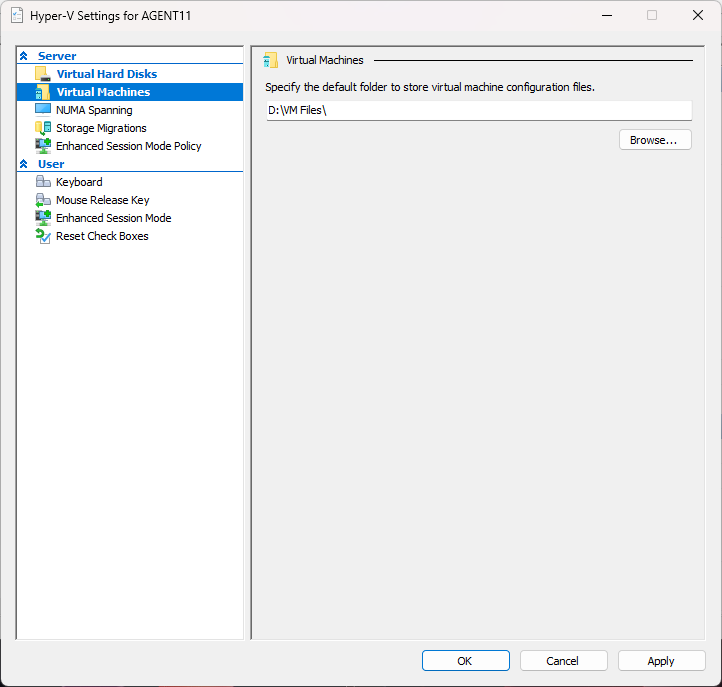Close the Hyper-V Settings window

697,15
